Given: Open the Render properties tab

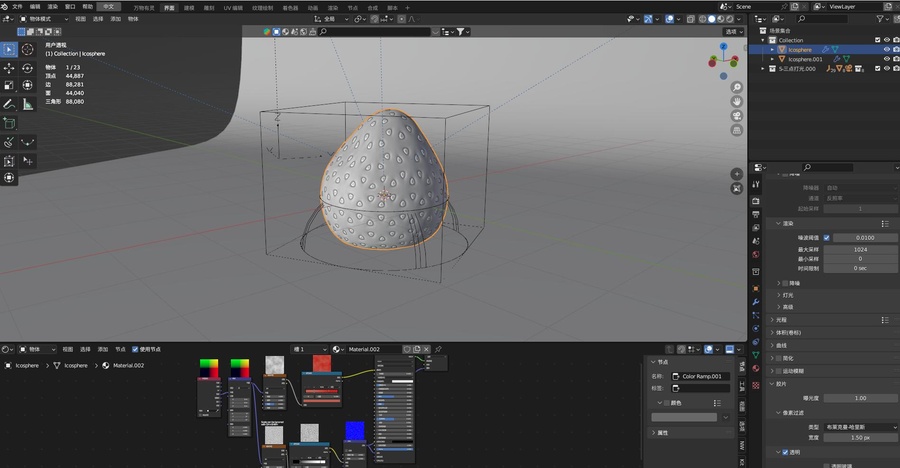Looking at the screenshot, I should pyautogui.click(x=756, y=201).
